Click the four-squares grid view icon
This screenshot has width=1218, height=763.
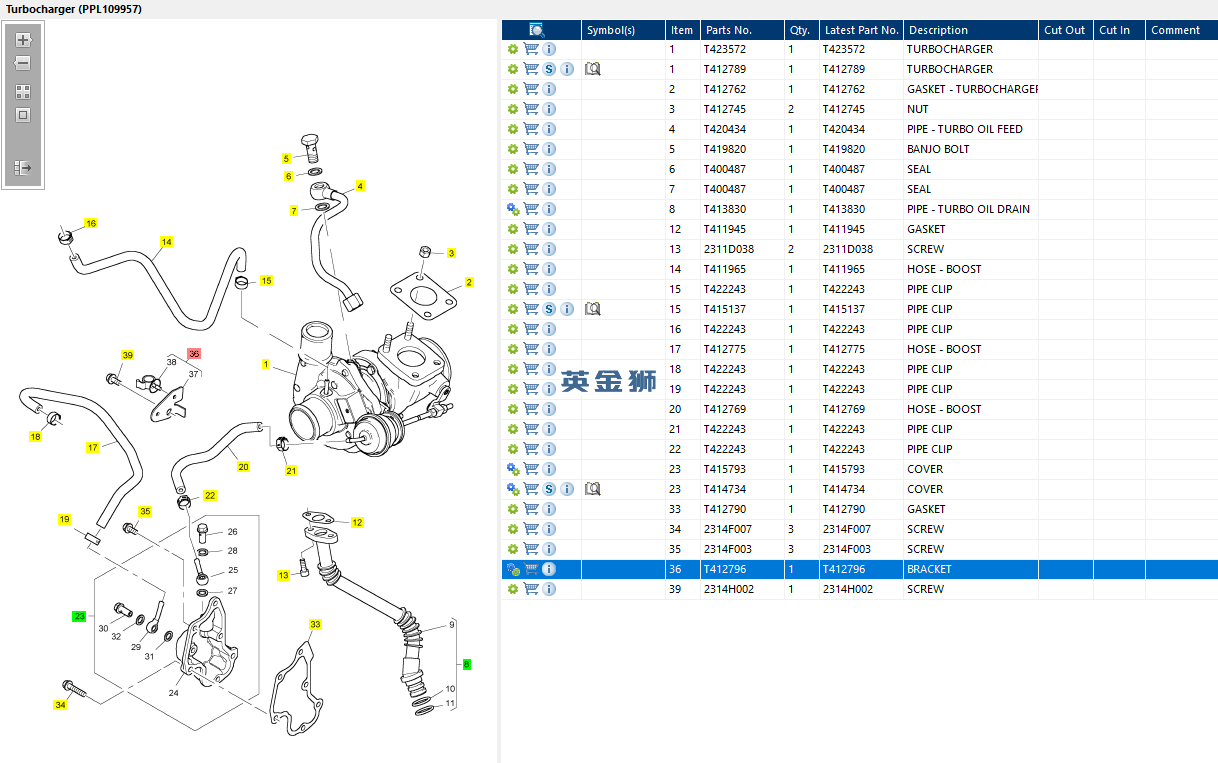pos(23,91)
